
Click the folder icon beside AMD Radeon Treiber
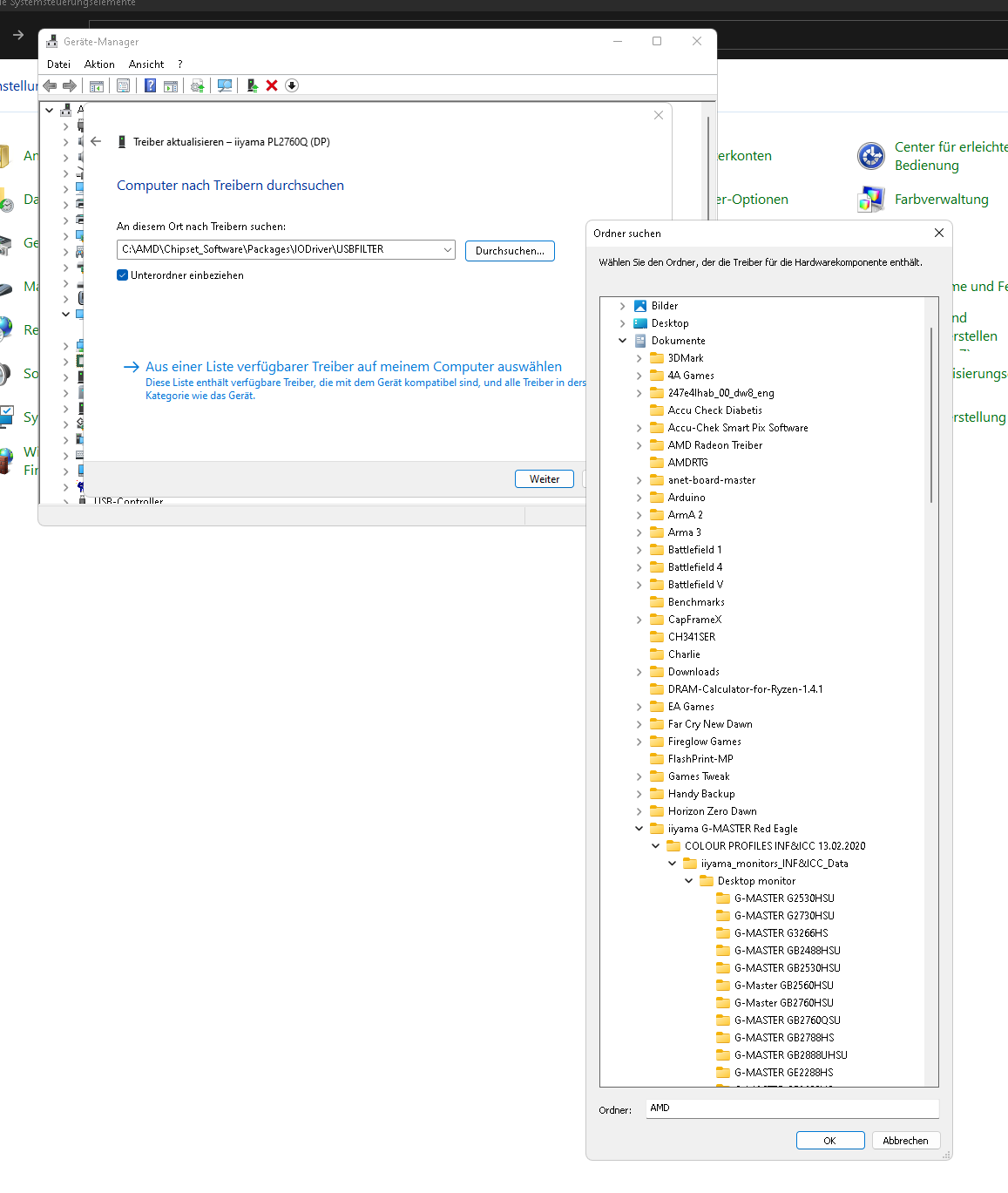(657, 445)
